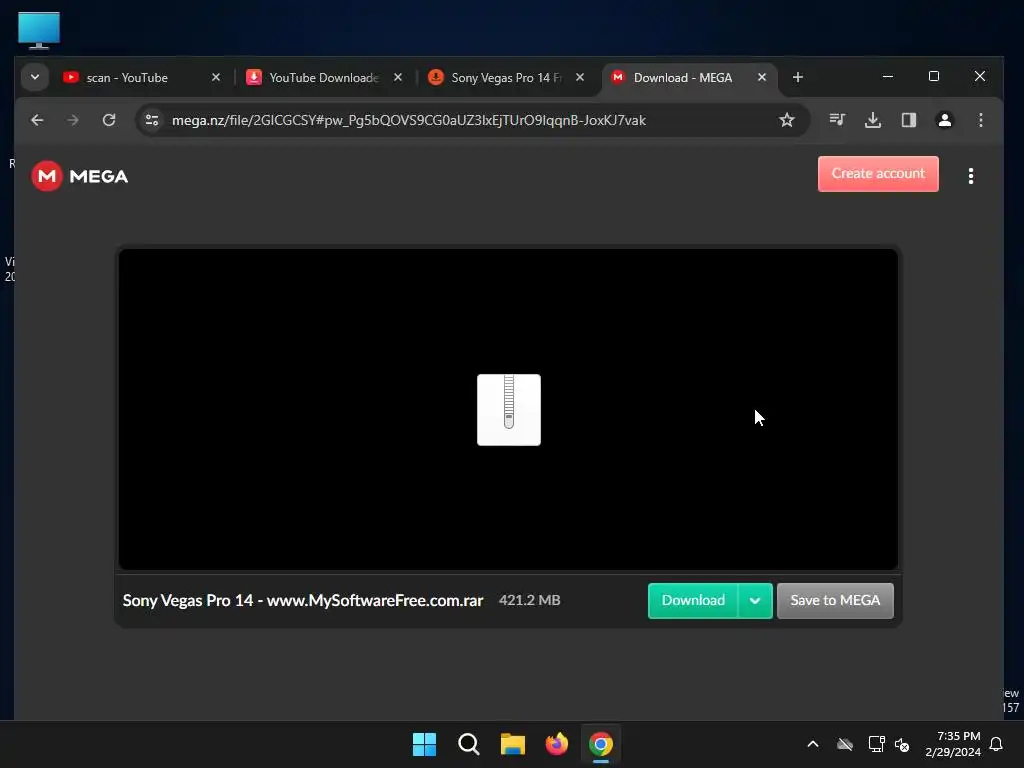Open taskbar Search
1024x768 pixels.
[469, 744]
